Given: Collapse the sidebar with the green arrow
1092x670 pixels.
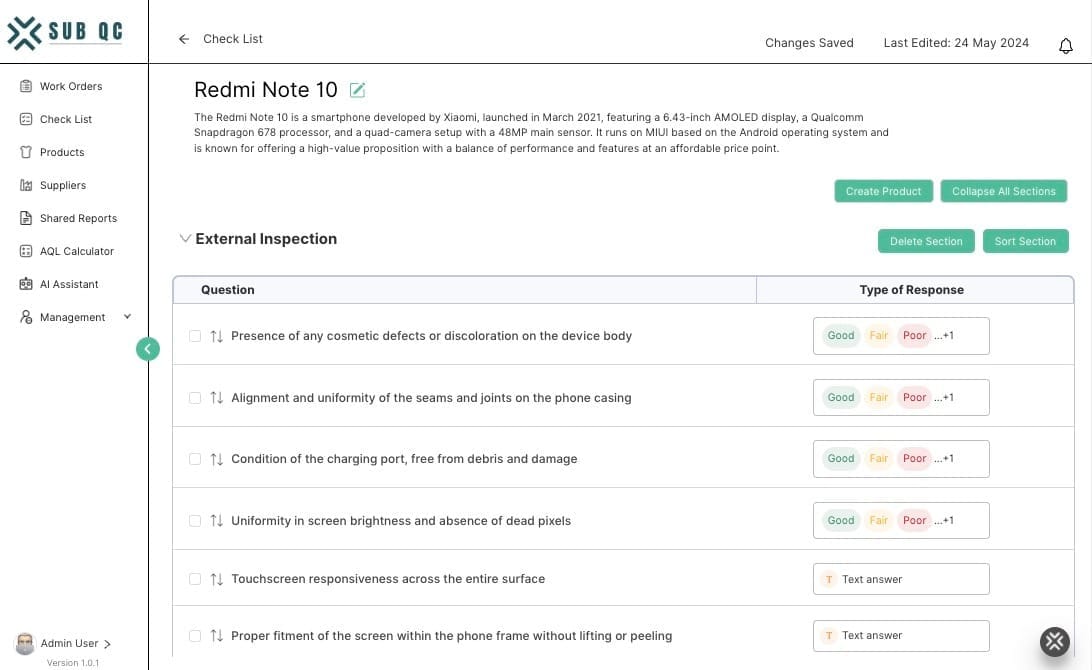Looking at the screenshot, I should point(148,349).
